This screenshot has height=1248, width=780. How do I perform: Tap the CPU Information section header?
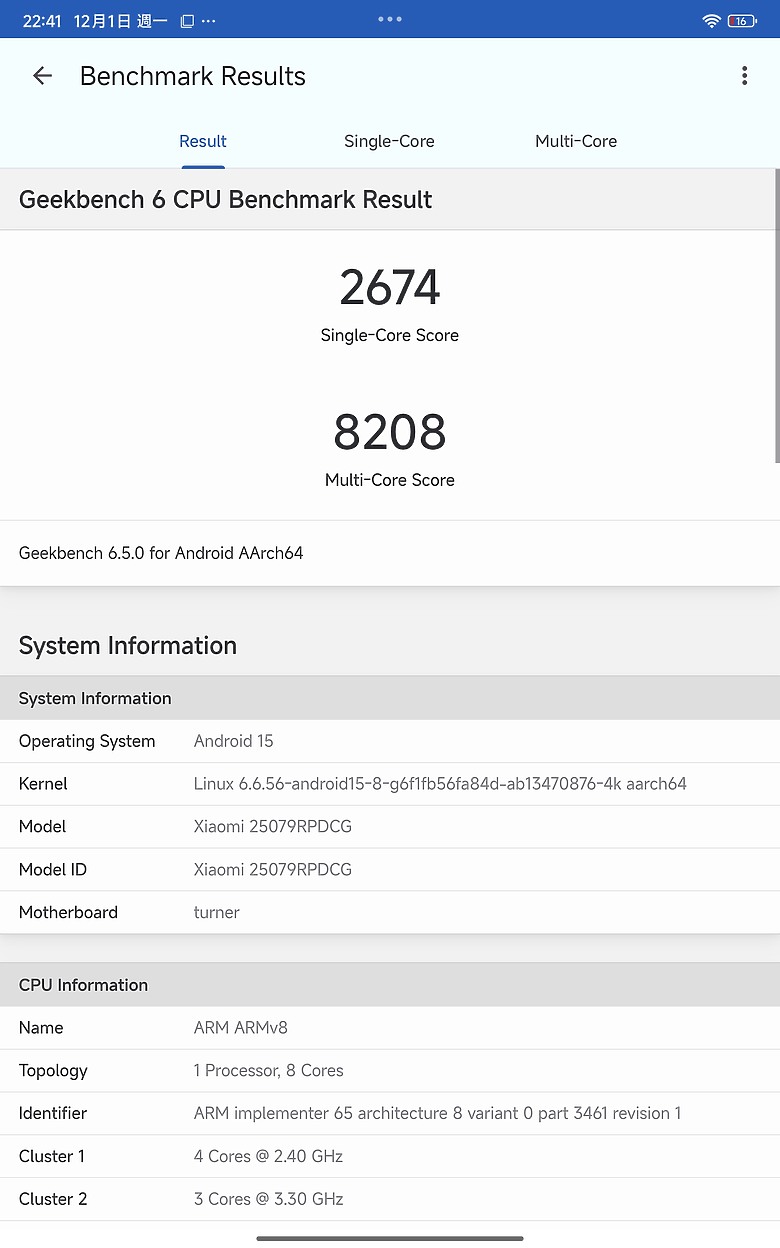pyautogui.click(x=390, y=985)
